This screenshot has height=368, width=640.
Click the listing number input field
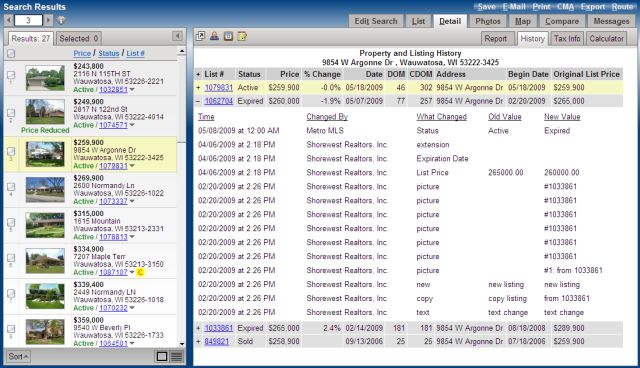[28, 20]
